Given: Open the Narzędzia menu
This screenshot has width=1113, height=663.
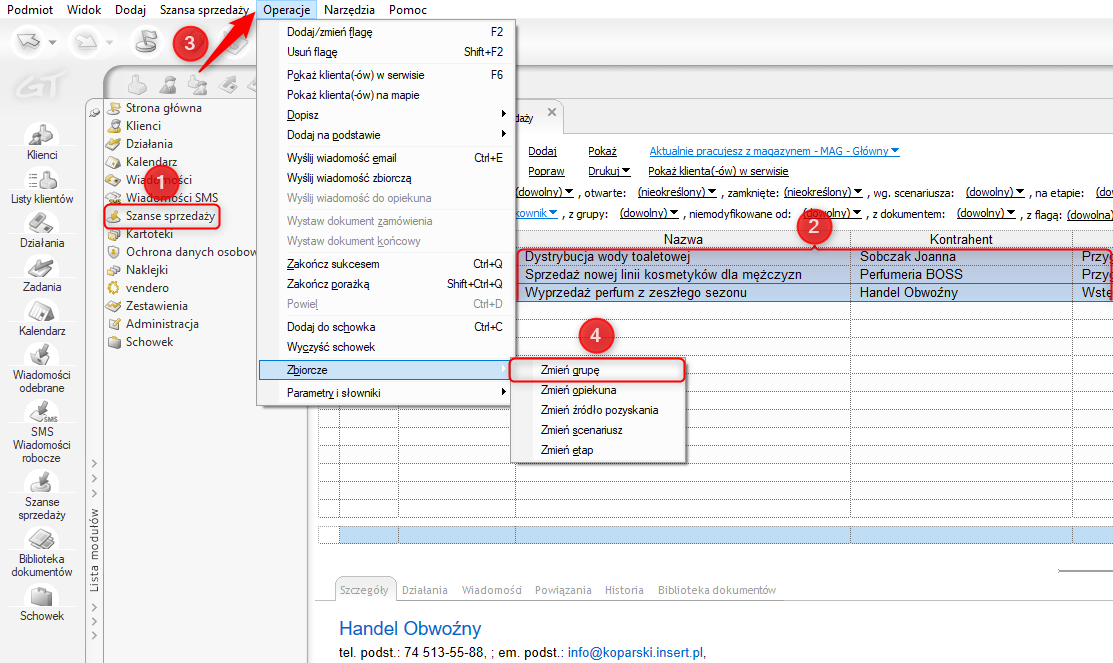Looking at the screenshot, I should [349, 9].
